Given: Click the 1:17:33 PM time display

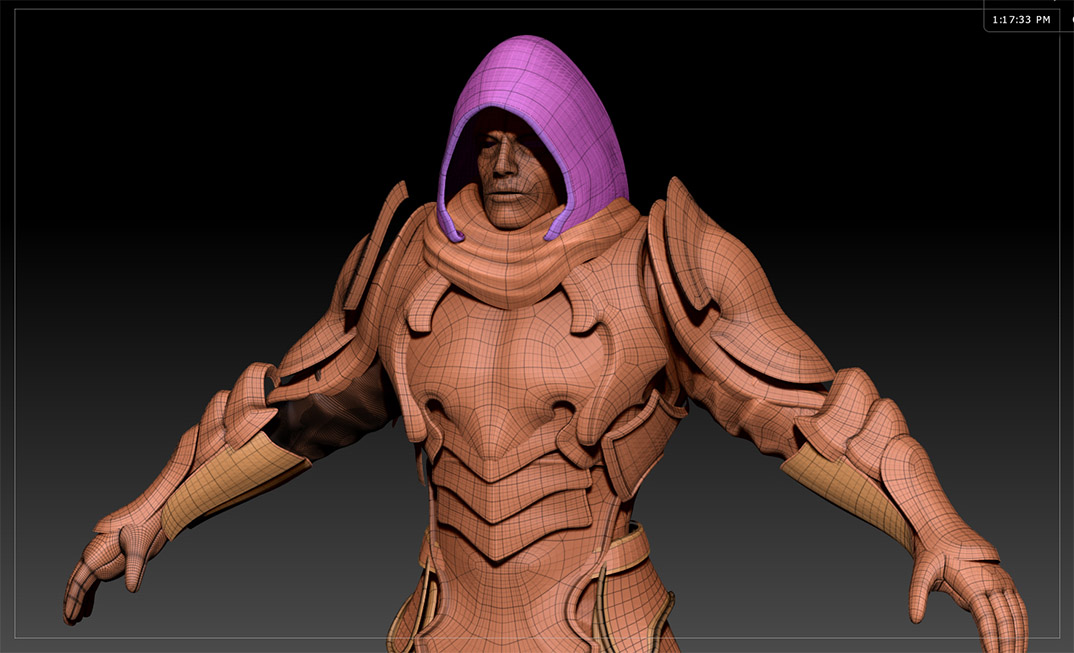Looking at the screenshot, I should [x=1021, y=20].
